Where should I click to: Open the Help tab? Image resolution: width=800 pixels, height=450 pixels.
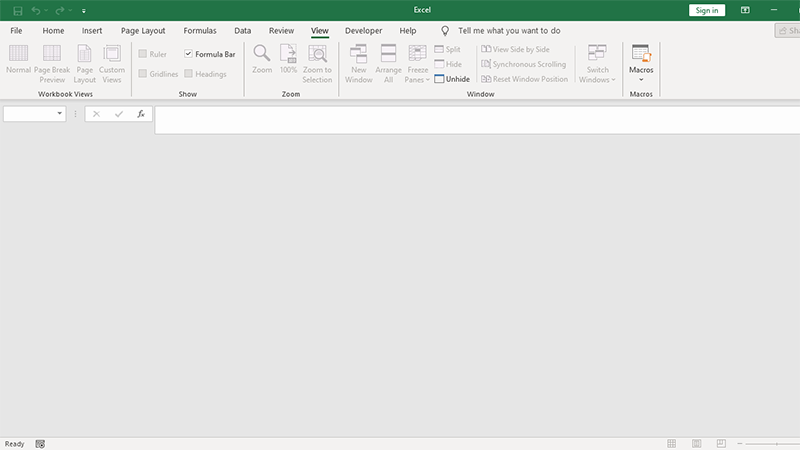pyautogui.click(x=408, y=31)
